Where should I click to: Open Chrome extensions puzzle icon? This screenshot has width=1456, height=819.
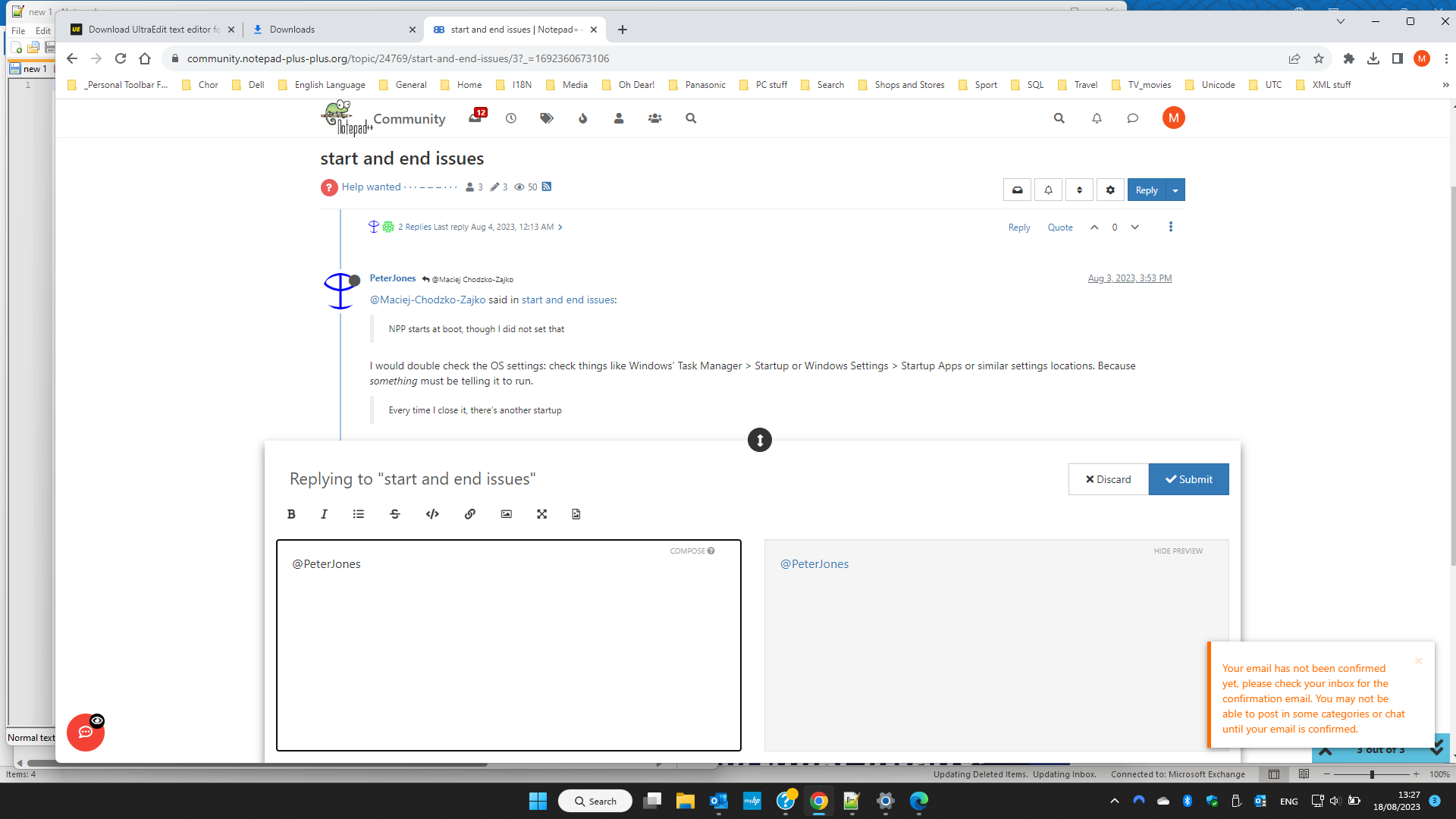pos(1349,58)
